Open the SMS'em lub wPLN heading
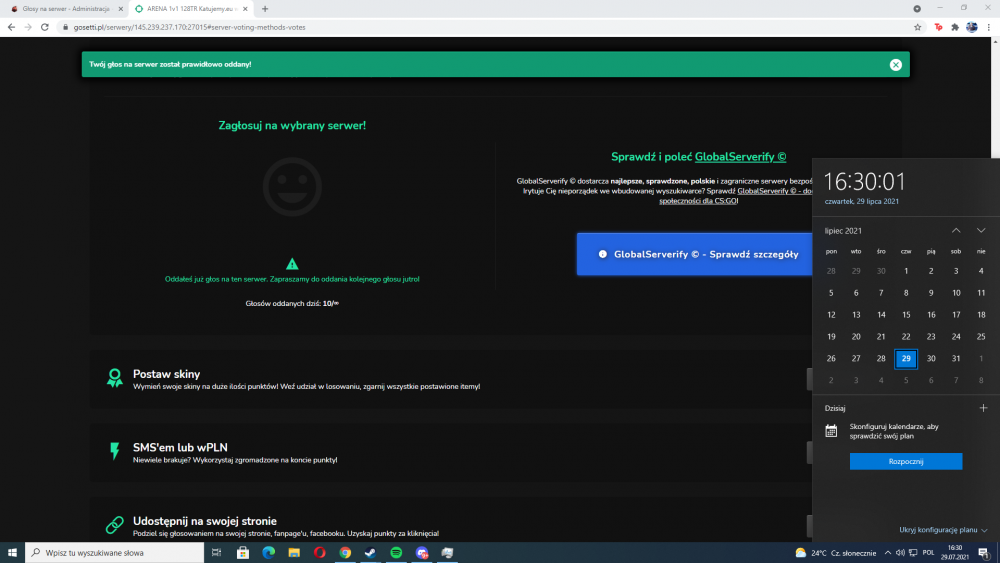1000x563 pixels. click(x=180, y=448)
